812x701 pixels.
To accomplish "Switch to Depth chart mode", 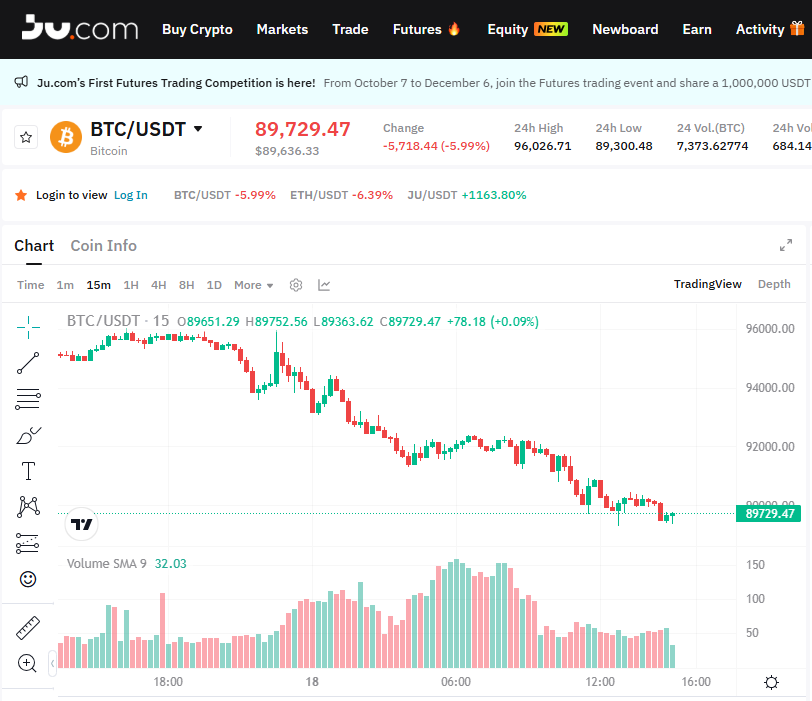I will pos(774,284).
